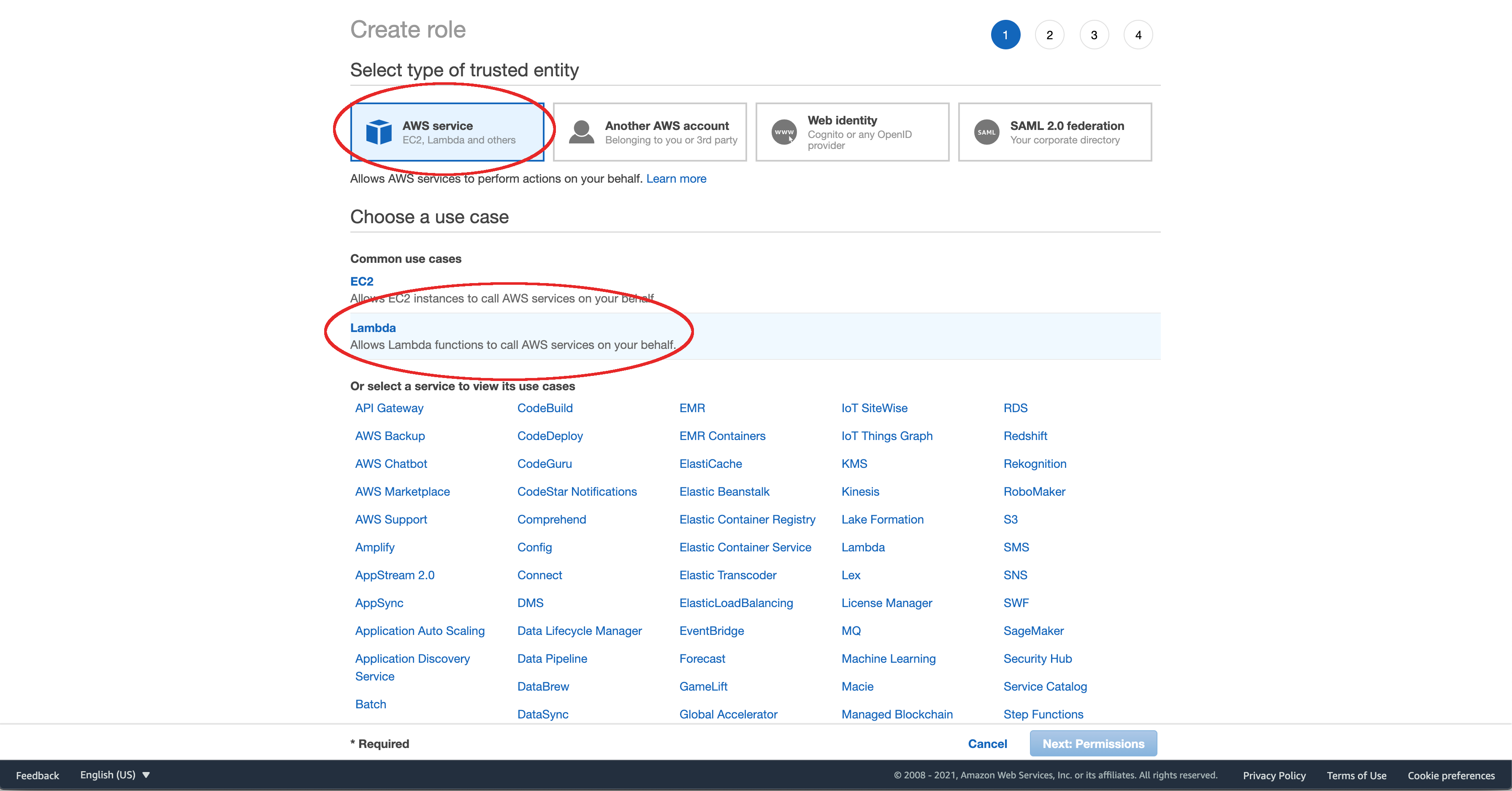Select ElastiCache service
This screenshot has height=791, width=1512.
tap(710, 464)
